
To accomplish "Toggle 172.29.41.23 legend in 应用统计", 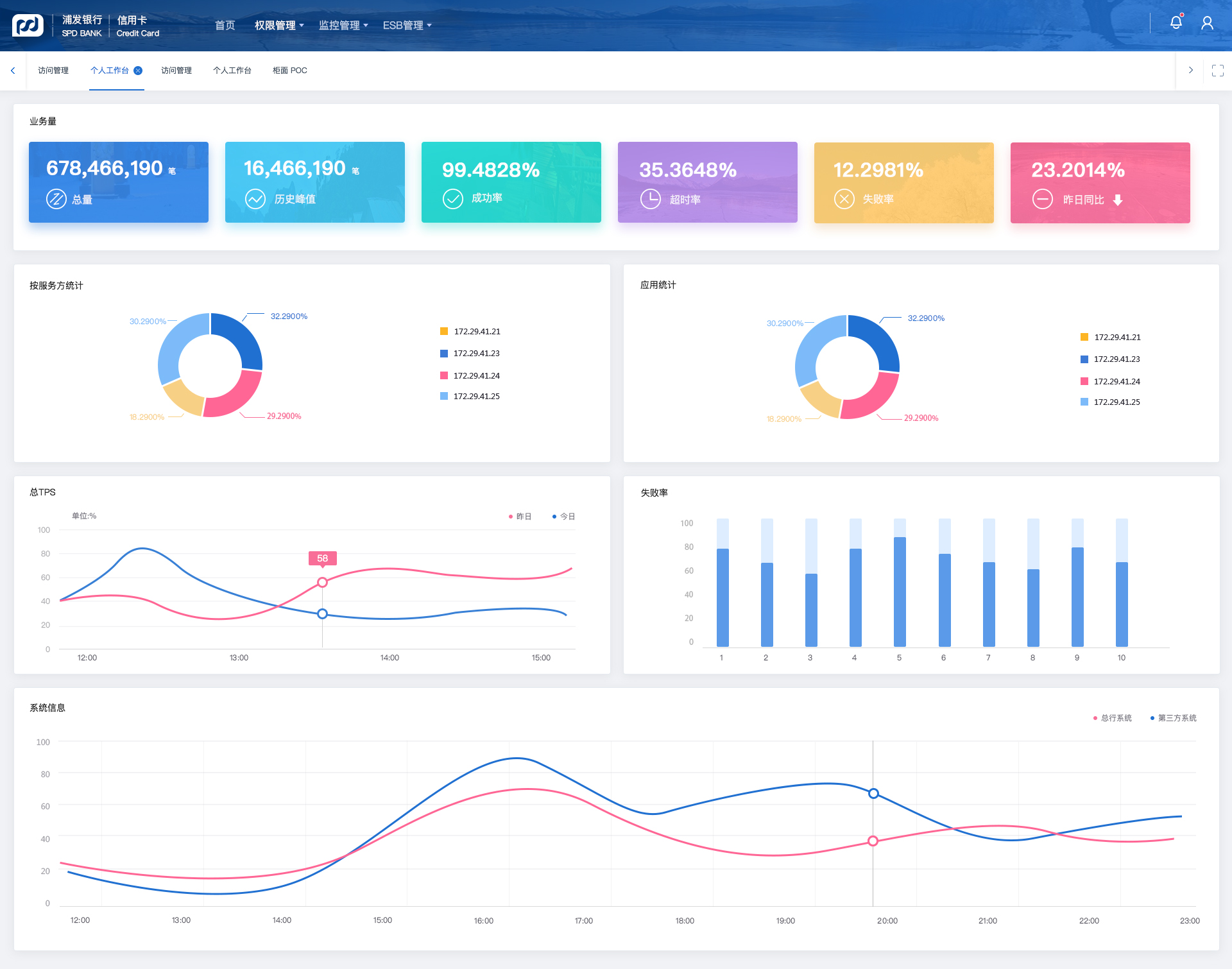I will pyautogui.click(x=1111, y=359).
